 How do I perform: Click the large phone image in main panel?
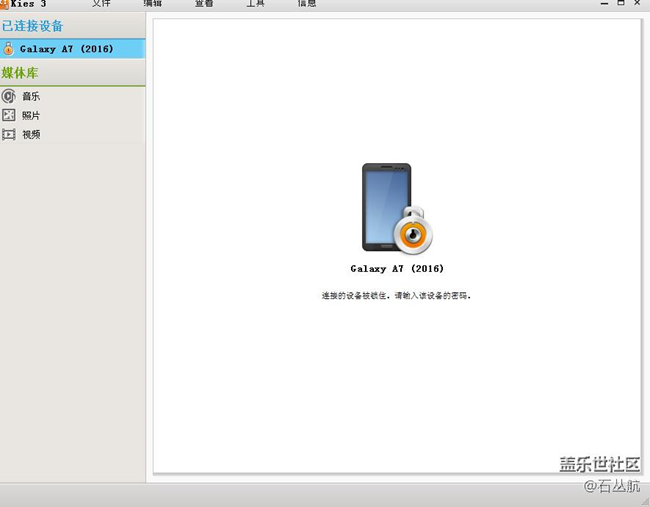[385, 208]
